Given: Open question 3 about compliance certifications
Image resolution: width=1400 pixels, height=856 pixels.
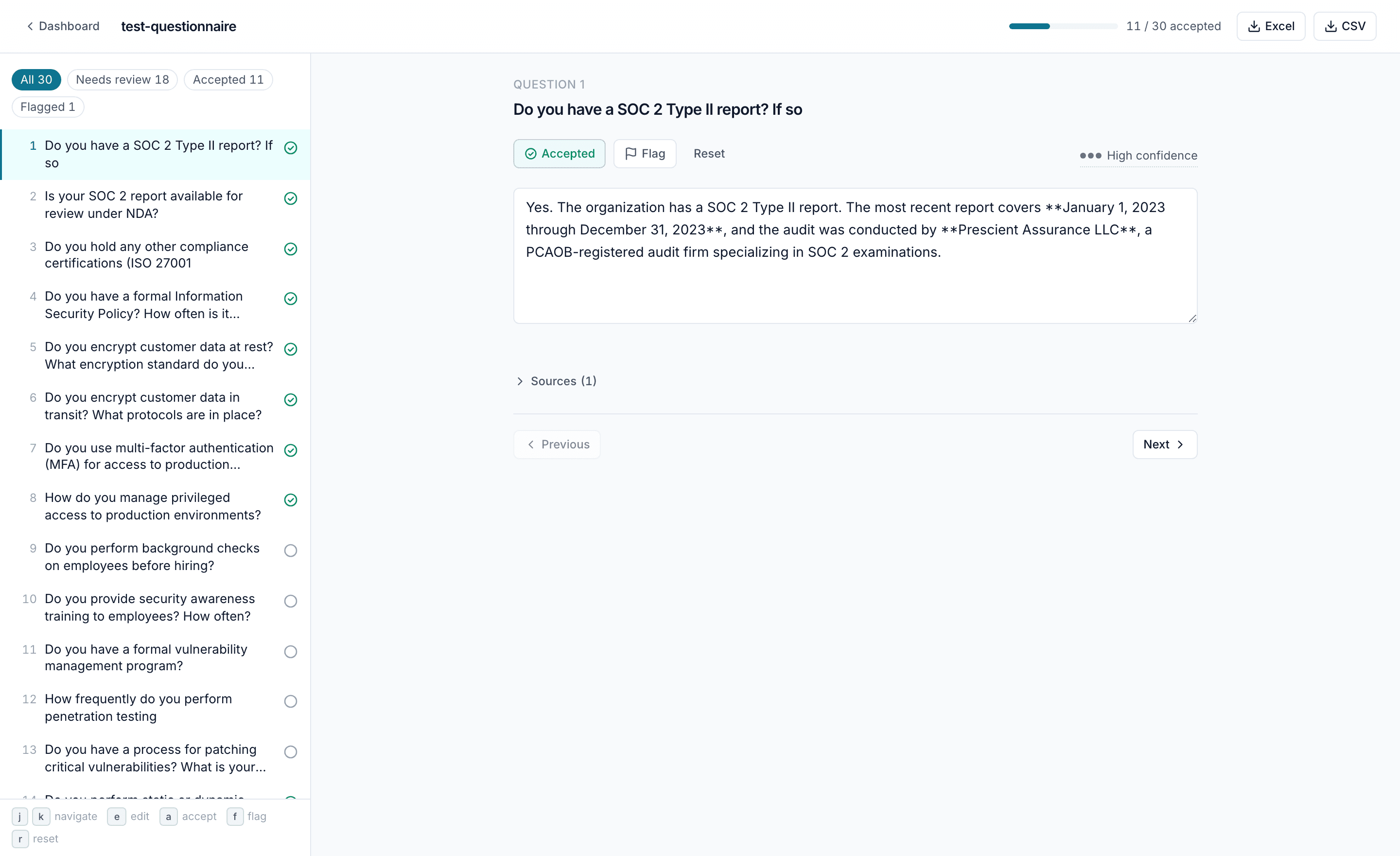Looking at the screenshot, I should (x=155, y=255).
